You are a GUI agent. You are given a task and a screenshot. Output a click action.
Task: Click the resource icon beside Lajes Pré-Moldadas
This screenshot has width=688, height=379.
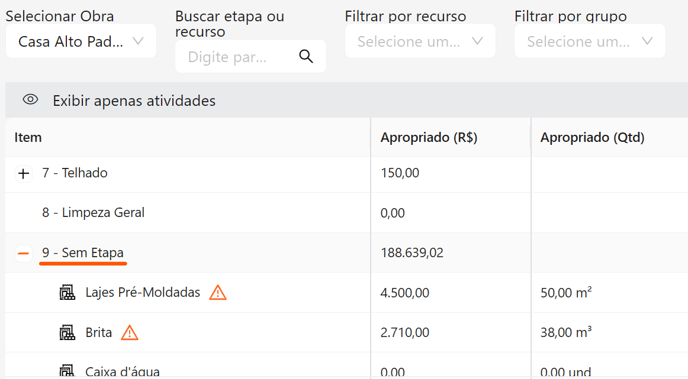coord(67,293)
